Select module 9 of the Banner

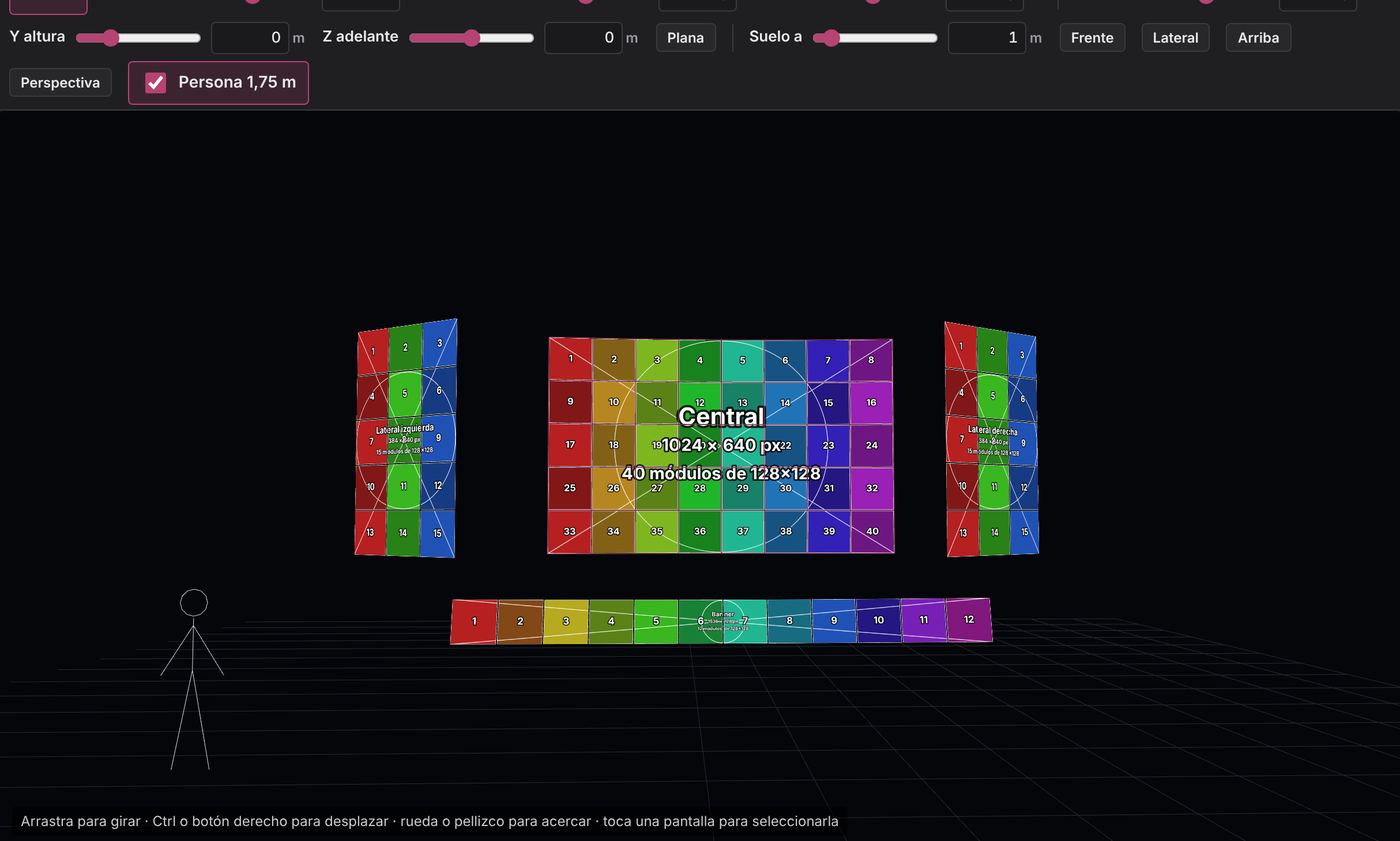pos(834,620)
